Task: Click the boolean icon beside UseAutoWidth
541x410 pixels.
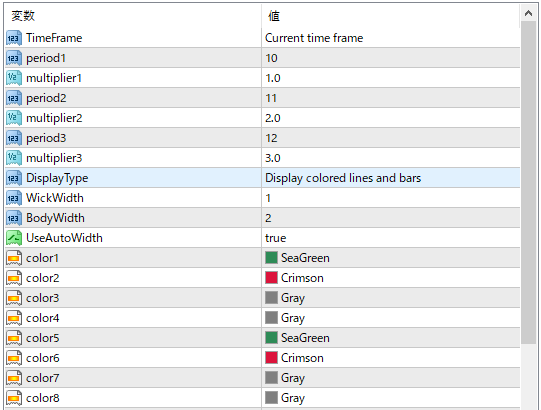Action: point(14,238)
